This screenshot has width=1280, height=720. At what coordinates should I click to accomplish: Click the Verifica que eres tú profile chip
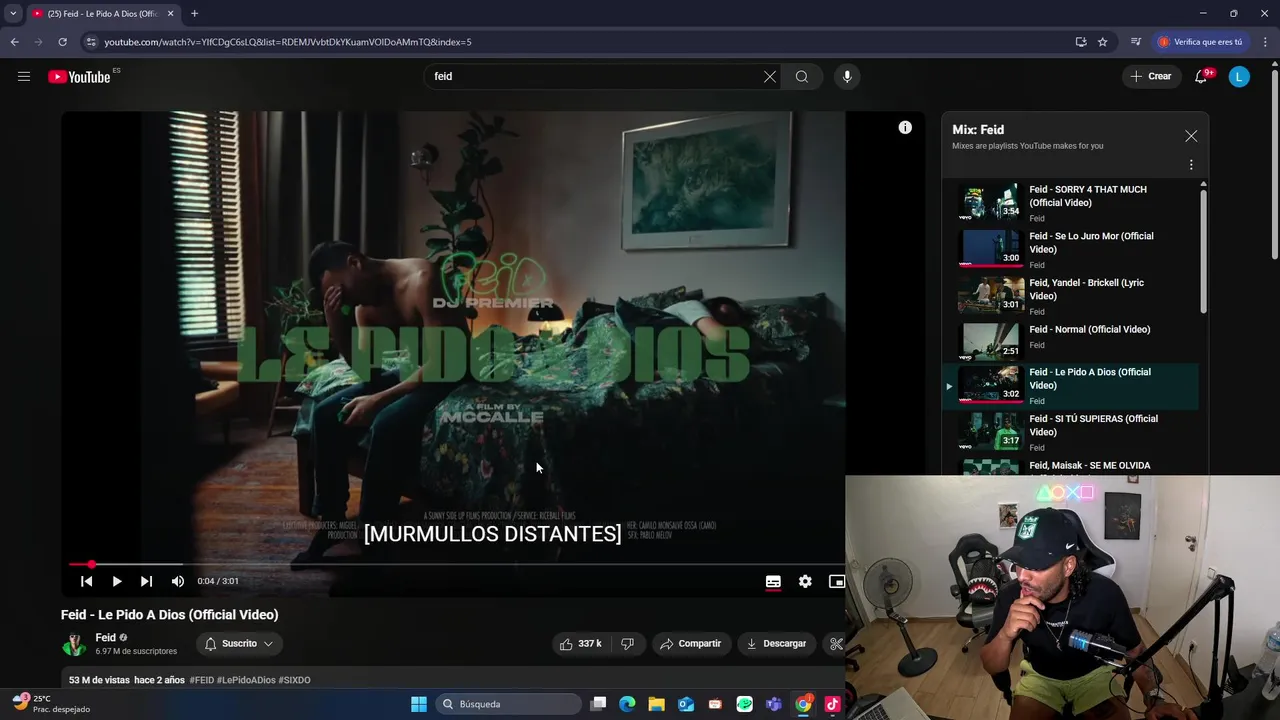click(x=1200, y=42)
